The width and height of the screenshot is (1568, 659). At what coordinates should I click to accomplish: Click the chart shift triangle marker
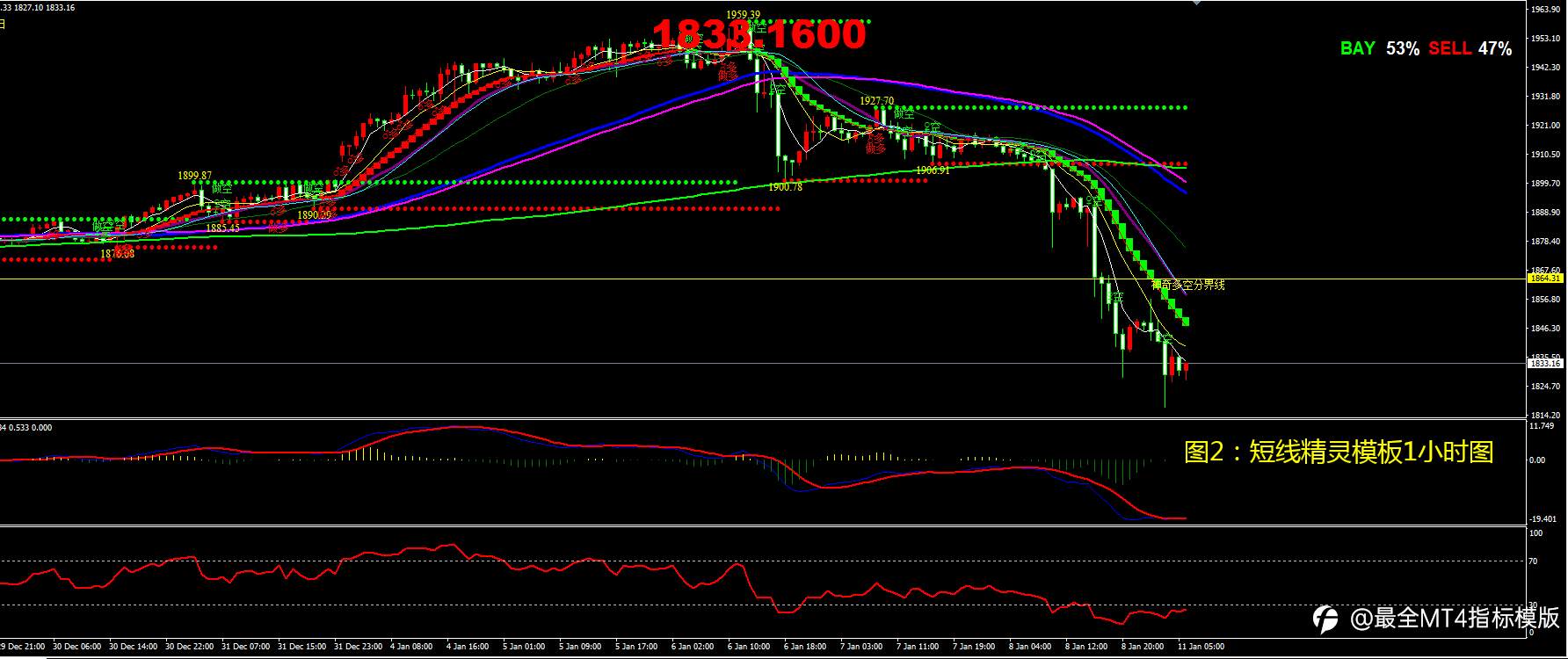tap(1198, 3)
